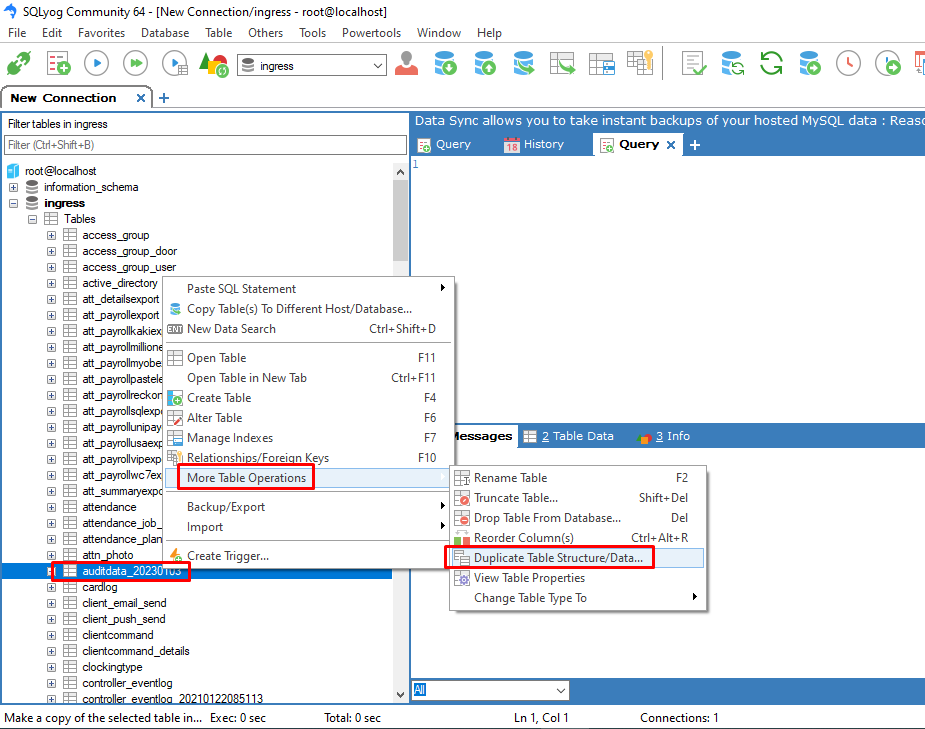
Task: Choose View Table Properties option
Action: 578,578
